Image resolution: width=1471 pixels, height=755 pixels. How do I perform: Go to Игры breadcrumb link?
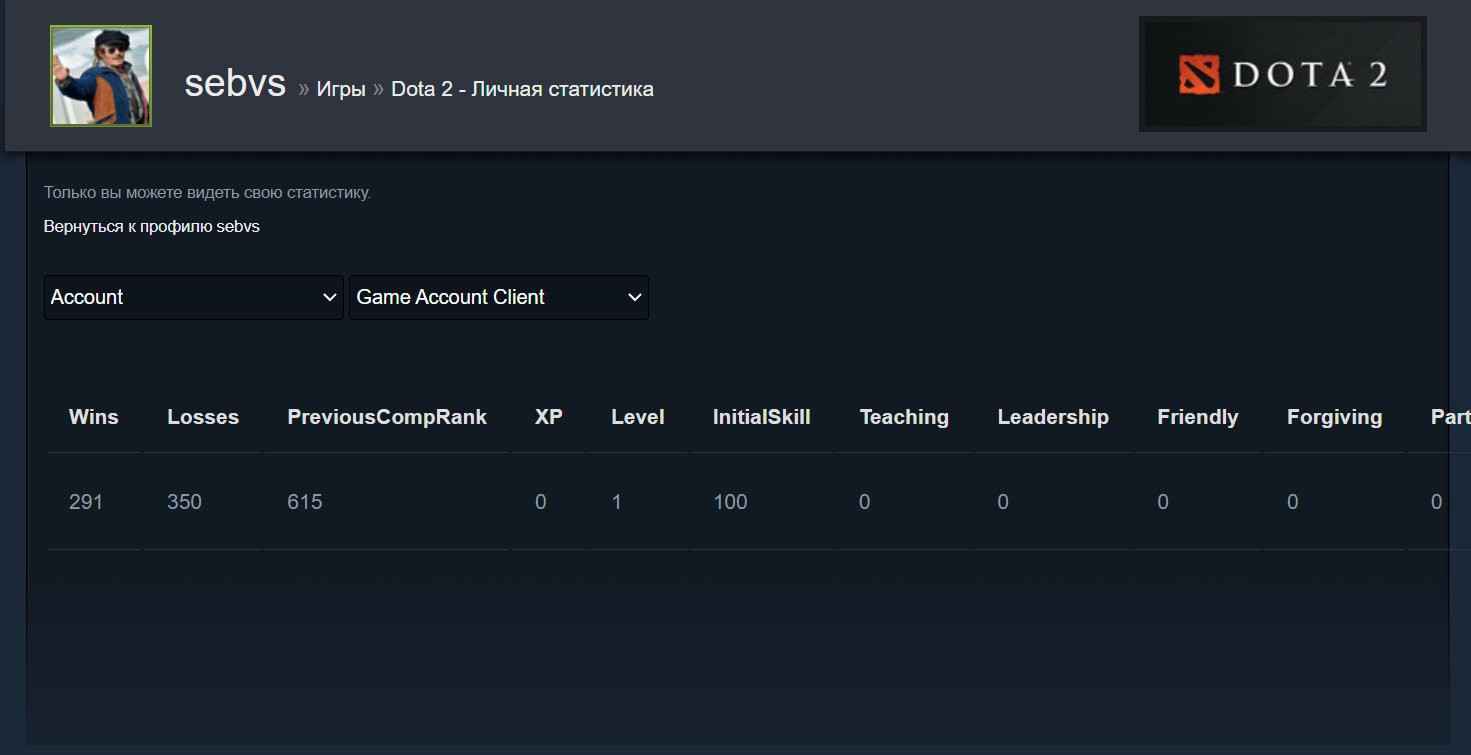coord(341,89)
